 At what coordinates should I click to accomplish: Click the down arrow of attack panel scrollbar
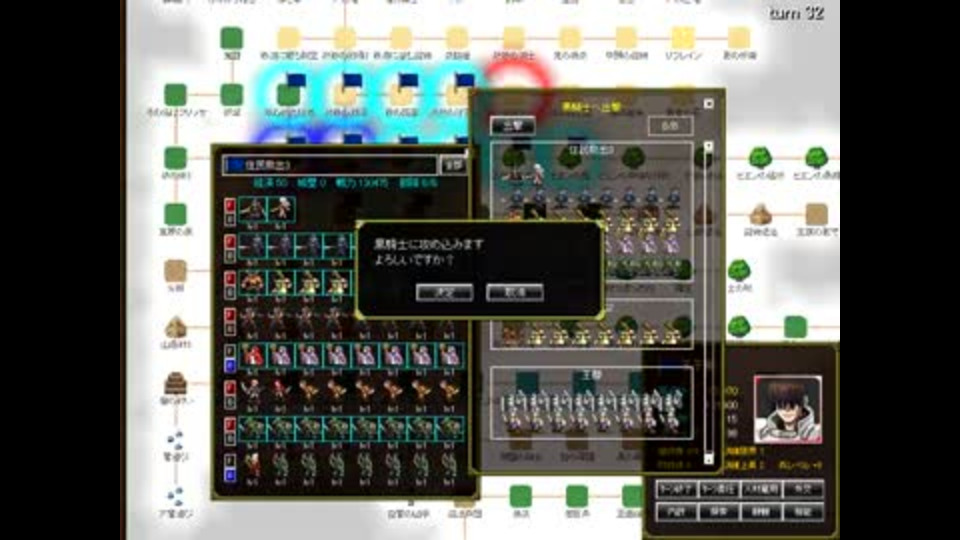[x=708, y=459]
